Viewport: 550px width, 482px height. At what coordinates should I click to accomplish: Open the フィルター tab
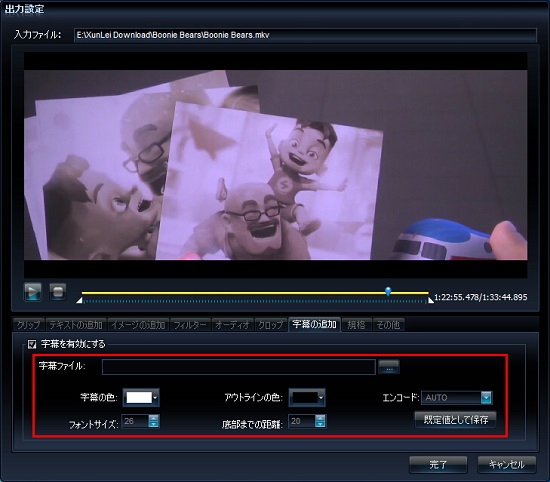(x=190, y=325)
